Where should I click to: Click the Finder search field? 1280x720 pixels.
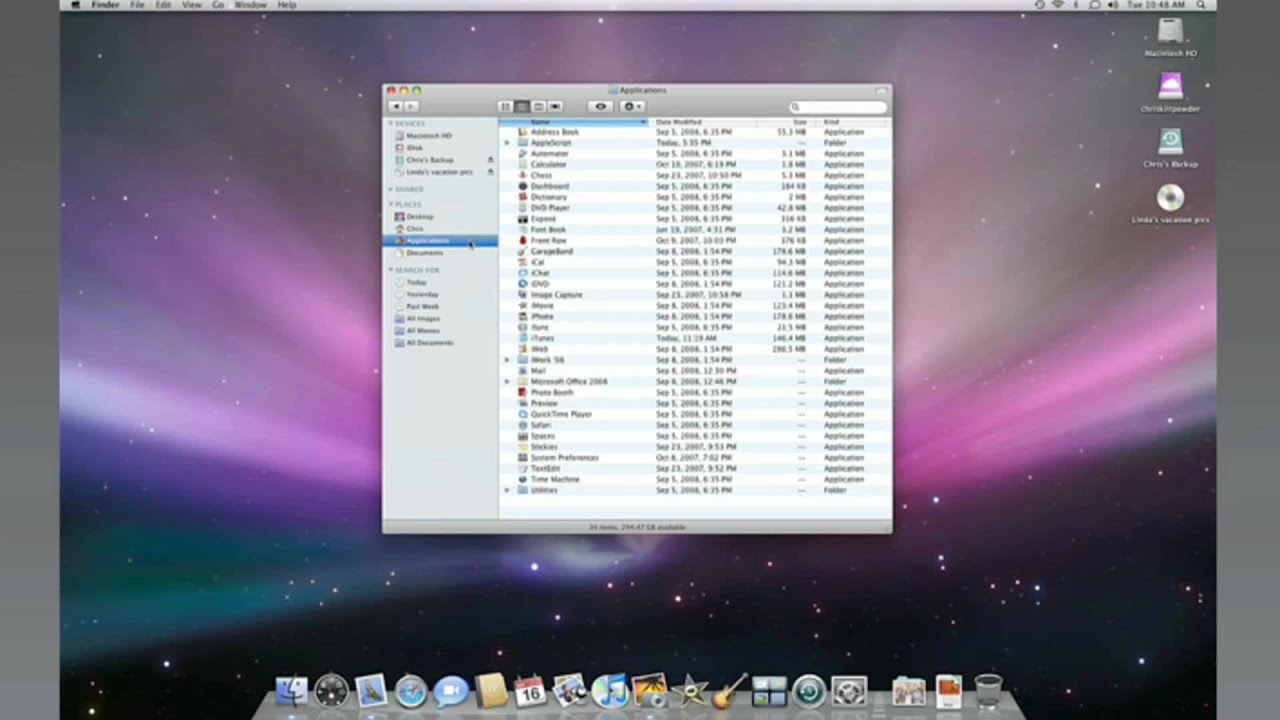point(838,107)
